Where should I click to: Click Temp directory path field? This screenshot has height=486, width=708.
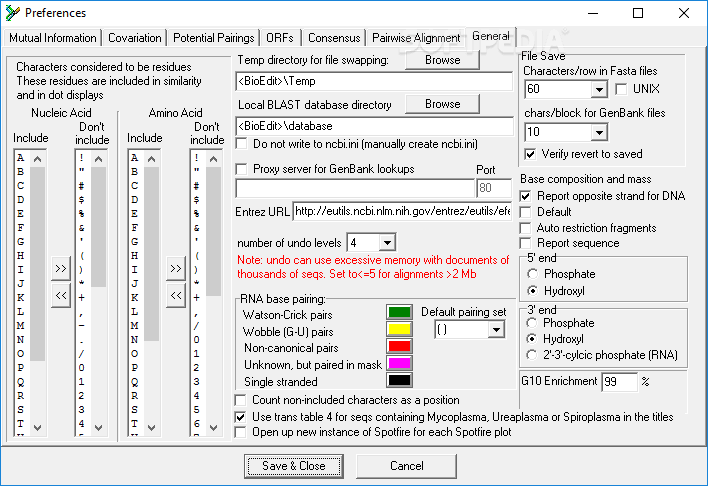click(374, 81)
